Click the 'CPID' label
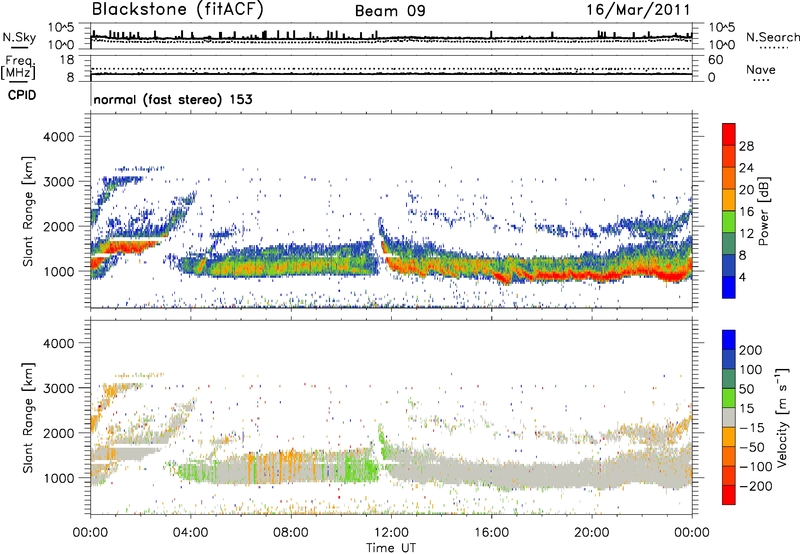Image resolution: width=800 pixels, height=554 pixels. (x=22, y=95)
